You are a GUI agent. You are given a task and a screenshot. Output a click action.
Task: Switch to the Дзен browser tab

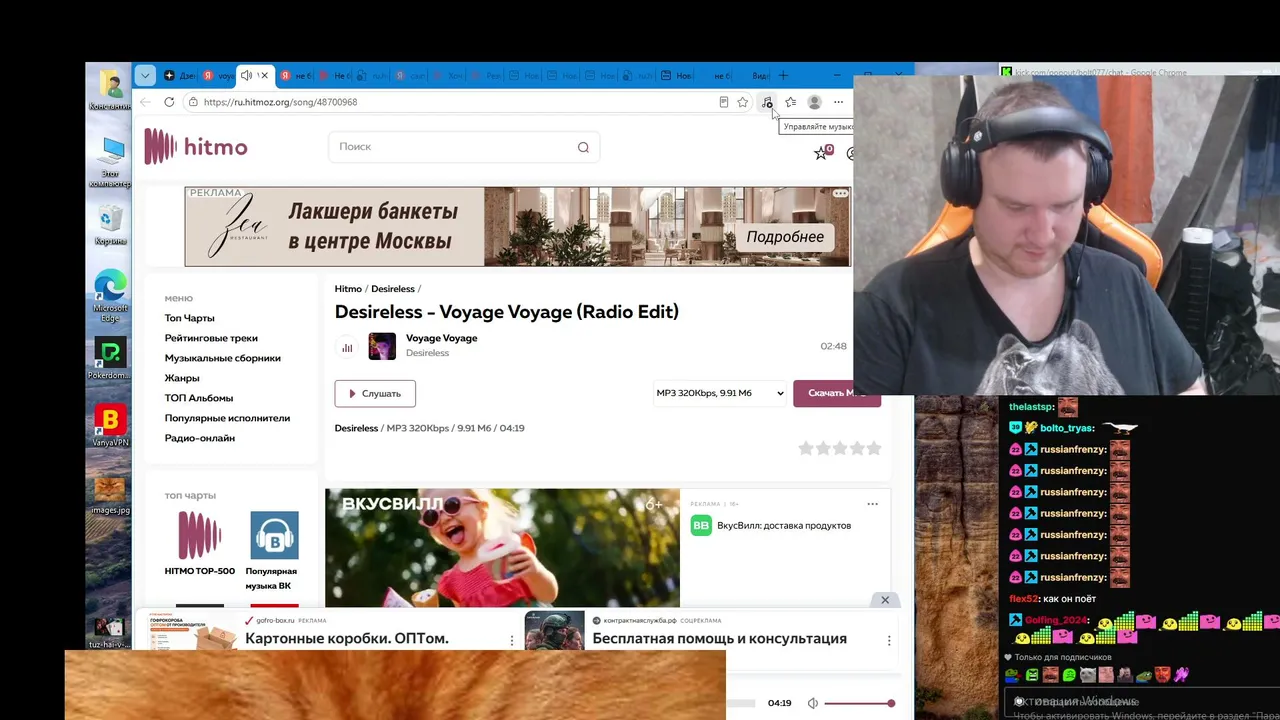point(180,75)
